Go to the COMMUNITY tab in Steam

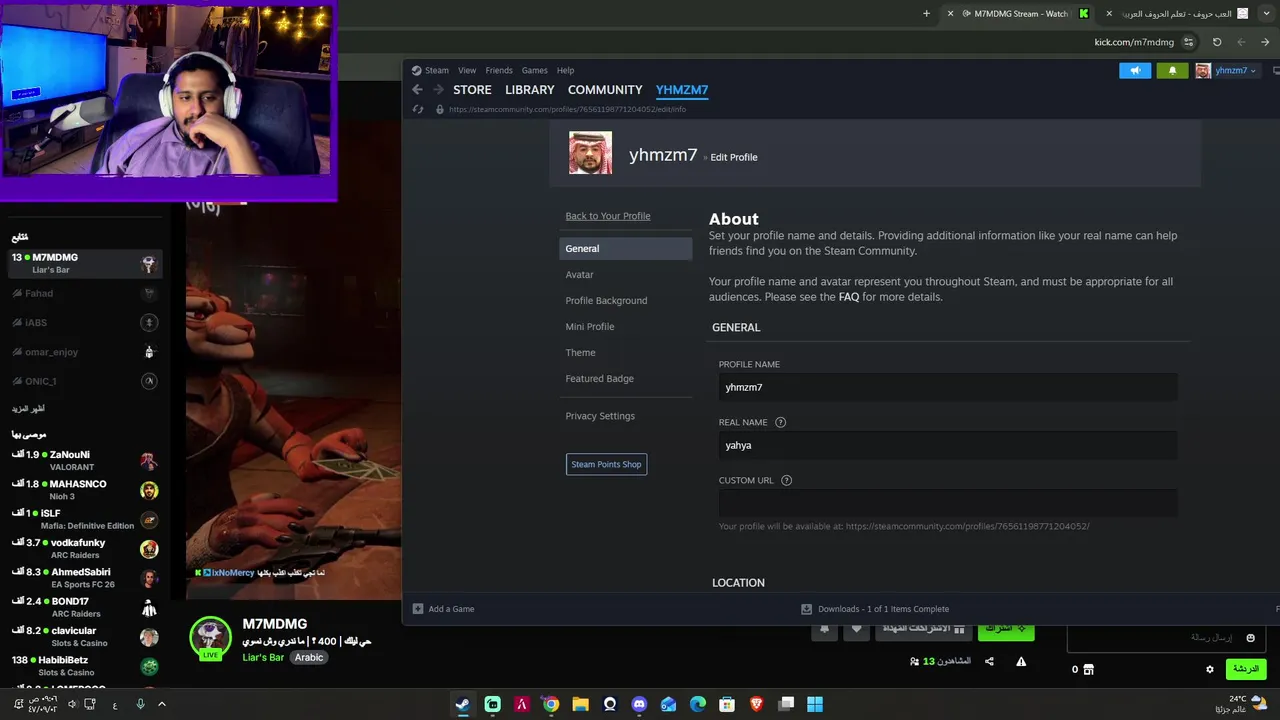[x=605, y=90]
